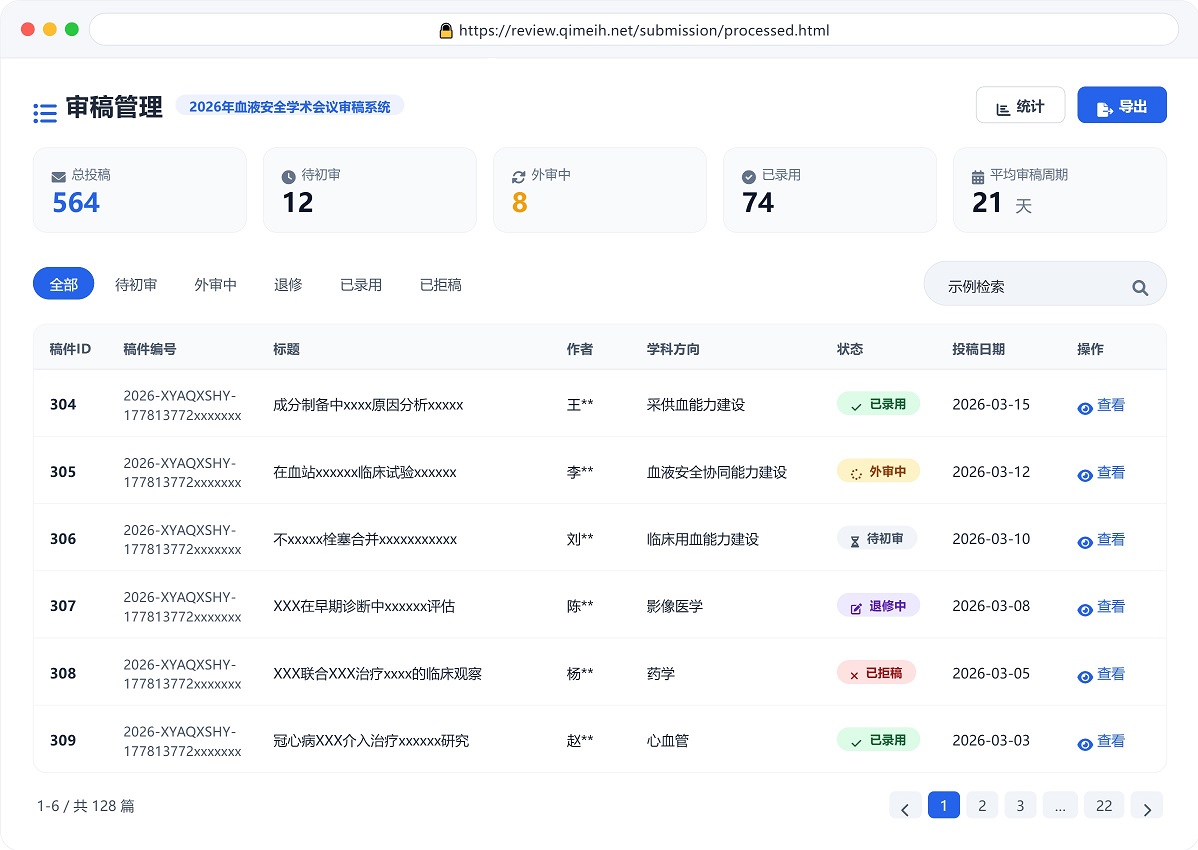Click the padlock icon in address bar
The height and width of the screenshot is (850, 1198).
tap(446, 31)
